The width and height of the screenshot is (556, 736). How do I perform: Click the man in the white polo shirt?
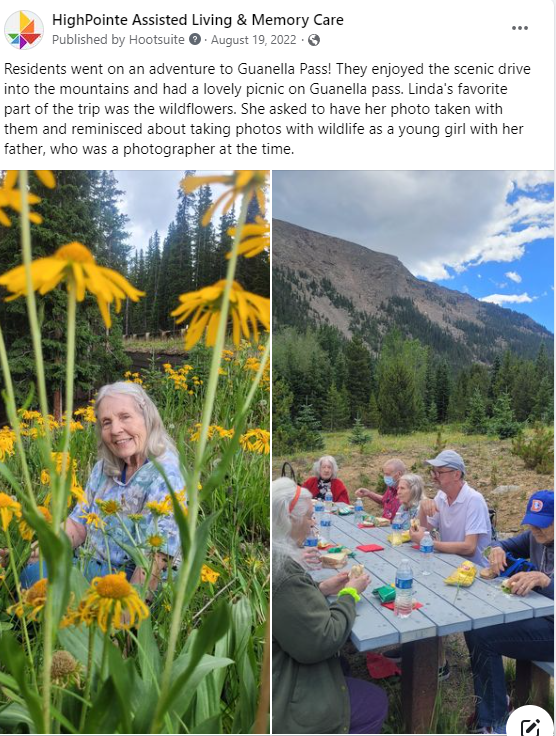click(x=454, y=509)
